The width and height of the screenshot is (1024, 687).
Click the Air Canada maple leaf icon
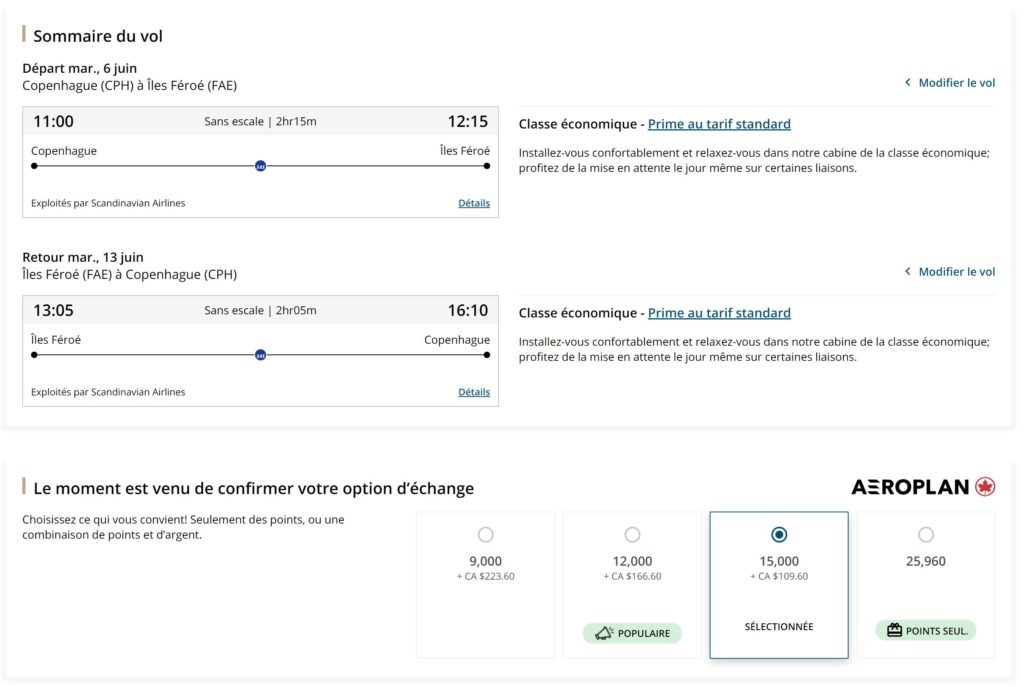[x=986, y=487]
